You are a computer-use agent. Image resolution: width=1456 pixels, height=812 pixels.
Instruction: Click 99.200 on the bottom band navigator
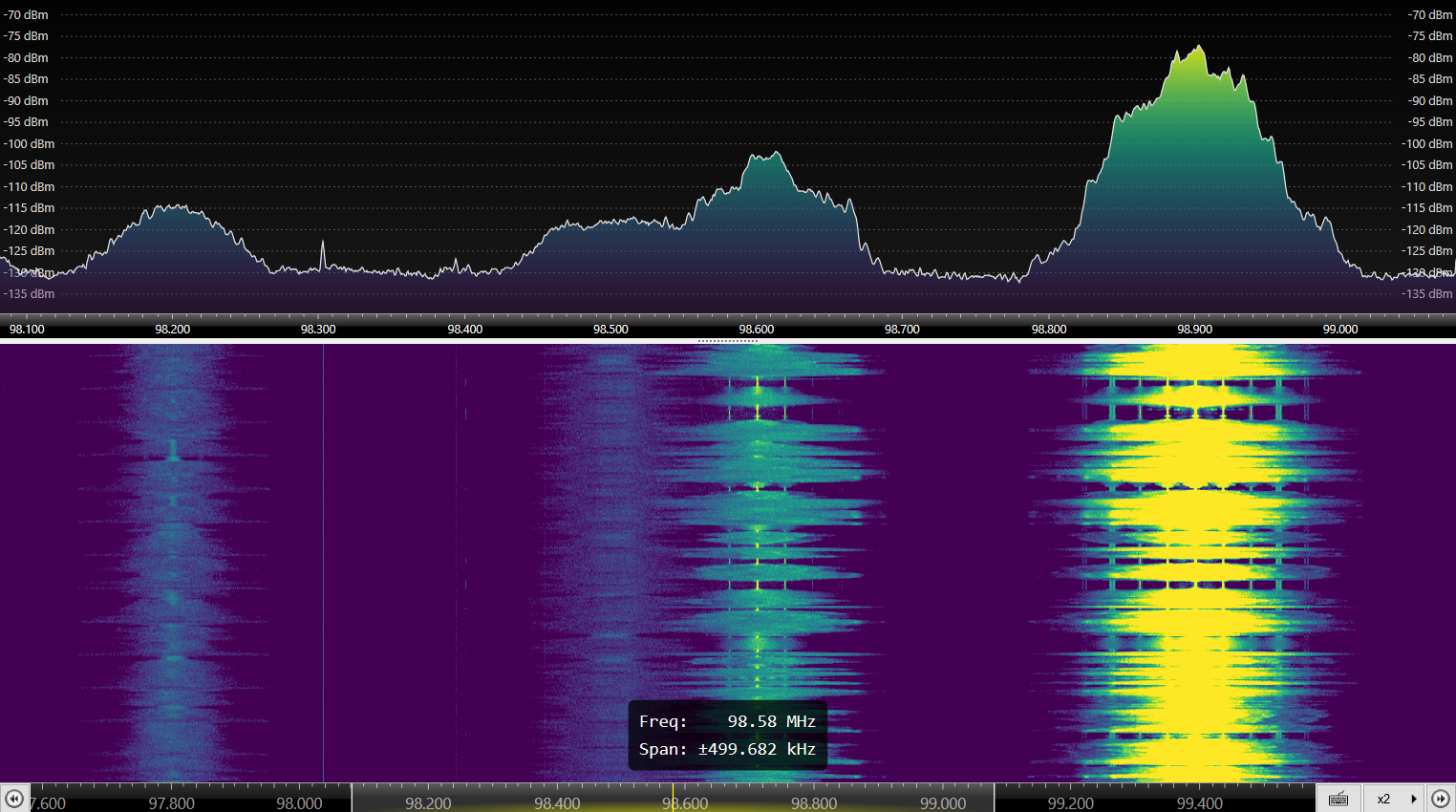tap(1071, 803)
